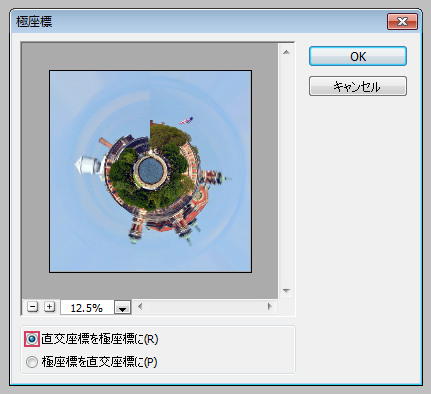Click the gray margin above preview image
Screen dimensions: 431x394
pyautogui.click(x=150, y=57)
